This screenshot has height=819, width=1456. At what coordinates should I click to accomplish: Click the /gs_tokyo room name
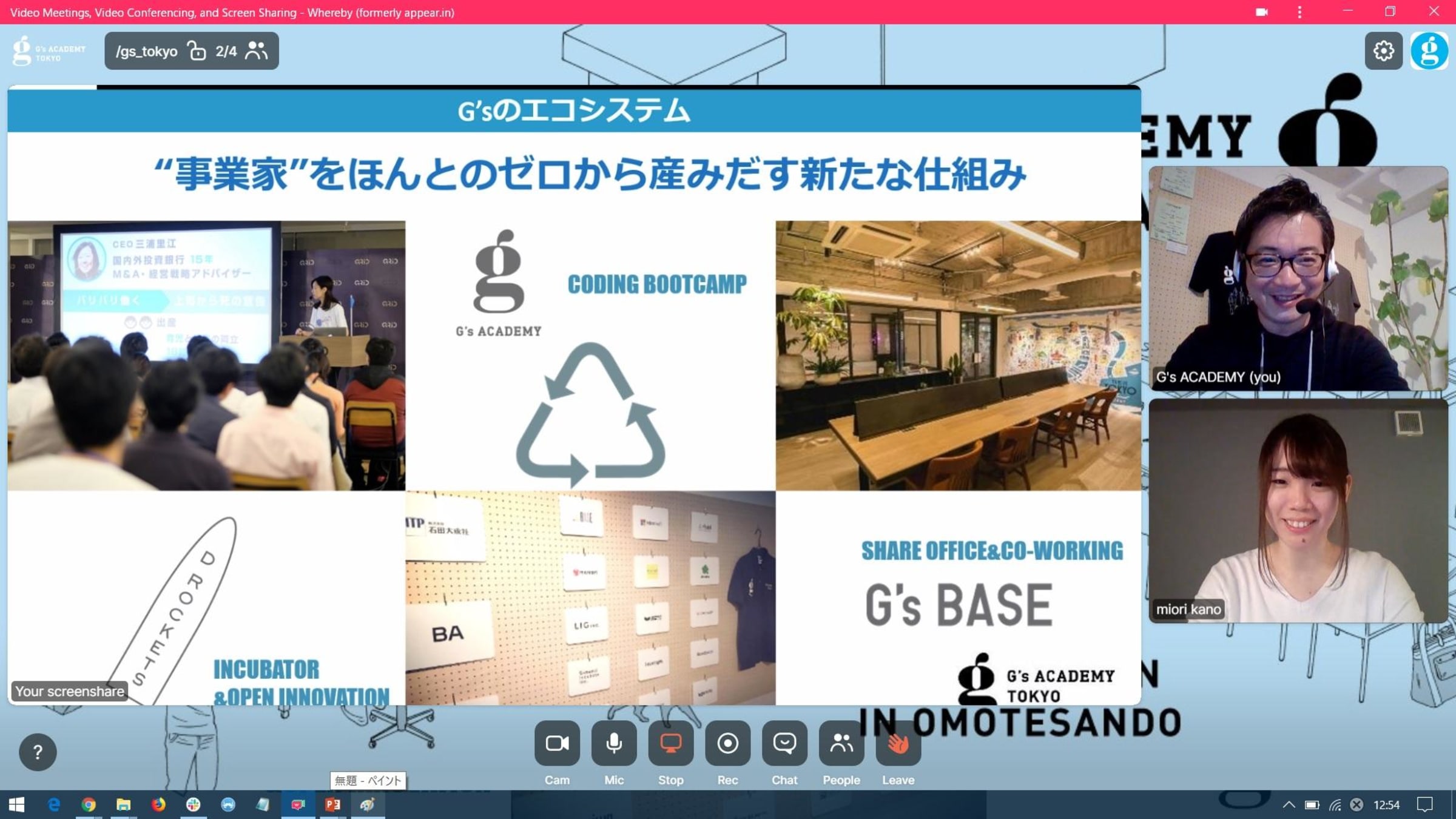146,52
